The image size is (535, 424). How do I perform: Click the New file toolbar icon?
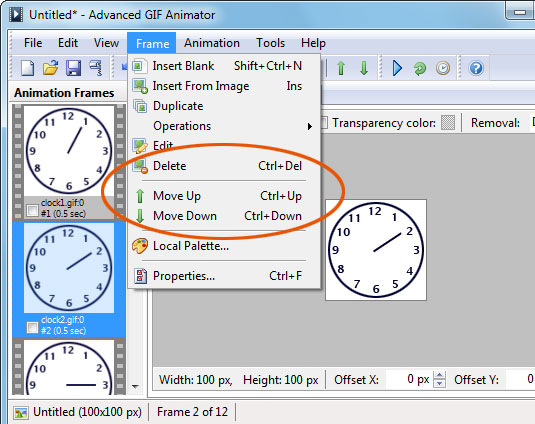[28, 68]
